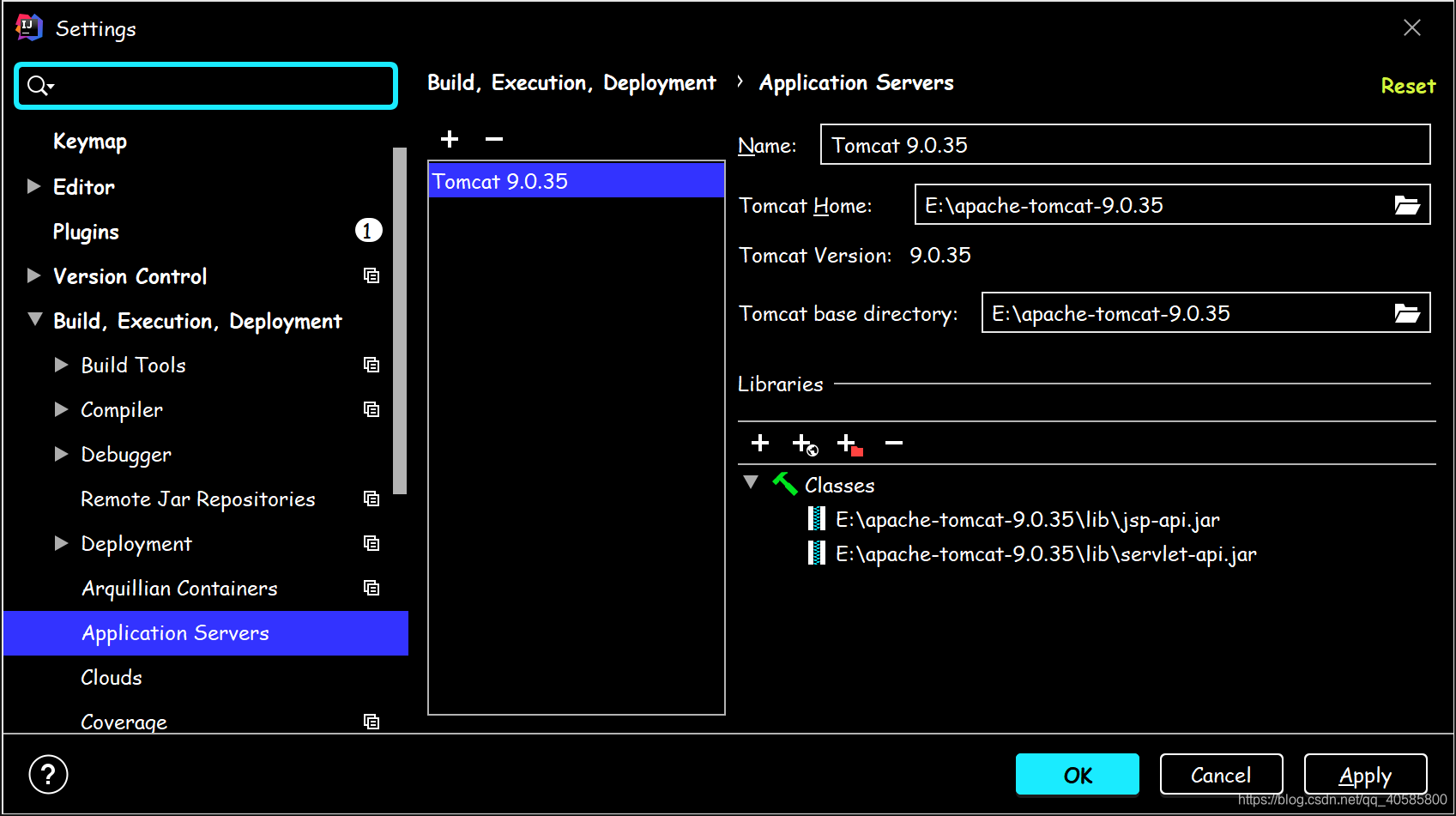The height and width of the screenshot is (816, 1456).
Task: Click project-level icon beside Version Control
Action: click(x=372, y=275)
